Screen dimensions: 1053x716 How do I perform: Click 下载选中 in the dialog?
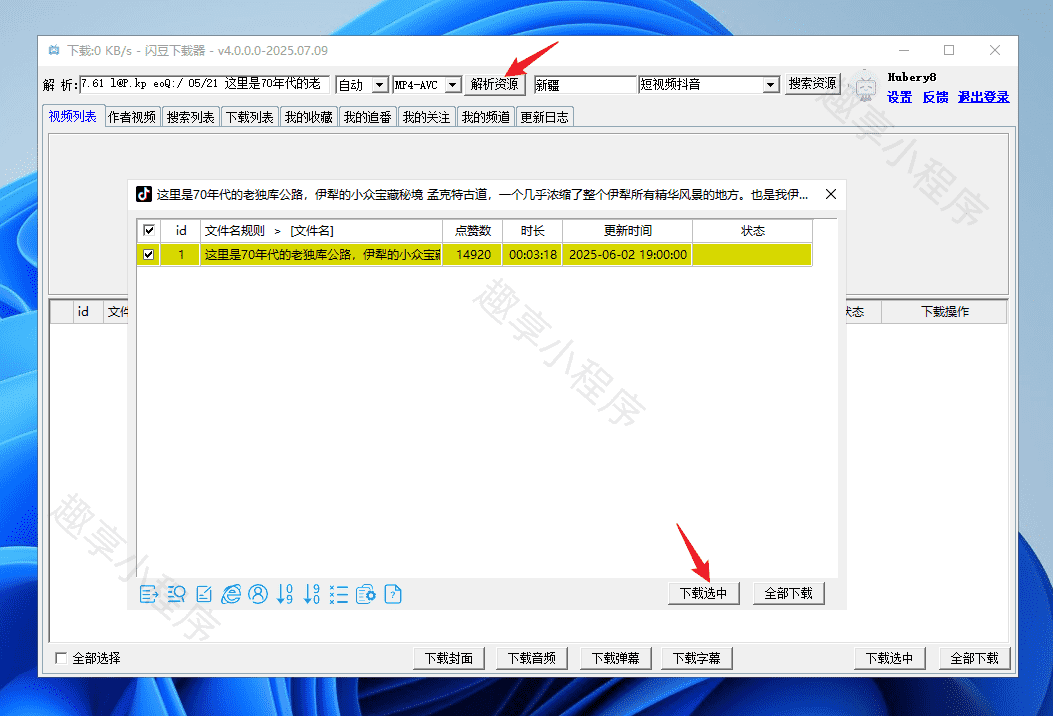704,593
